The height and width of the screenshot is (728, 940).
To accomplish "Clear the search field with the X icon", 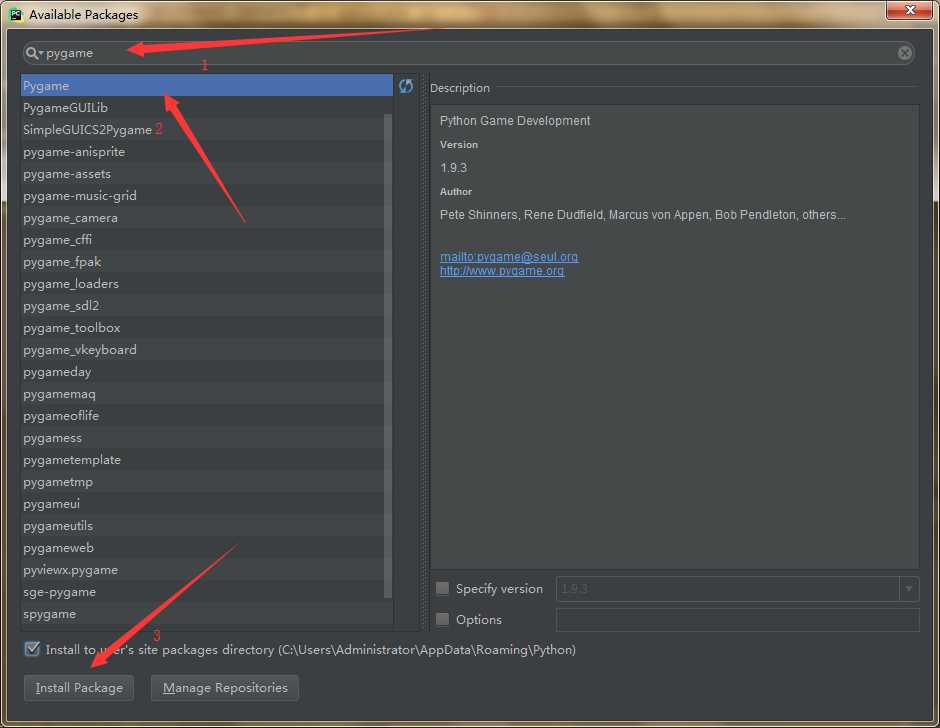I will 905,53.
